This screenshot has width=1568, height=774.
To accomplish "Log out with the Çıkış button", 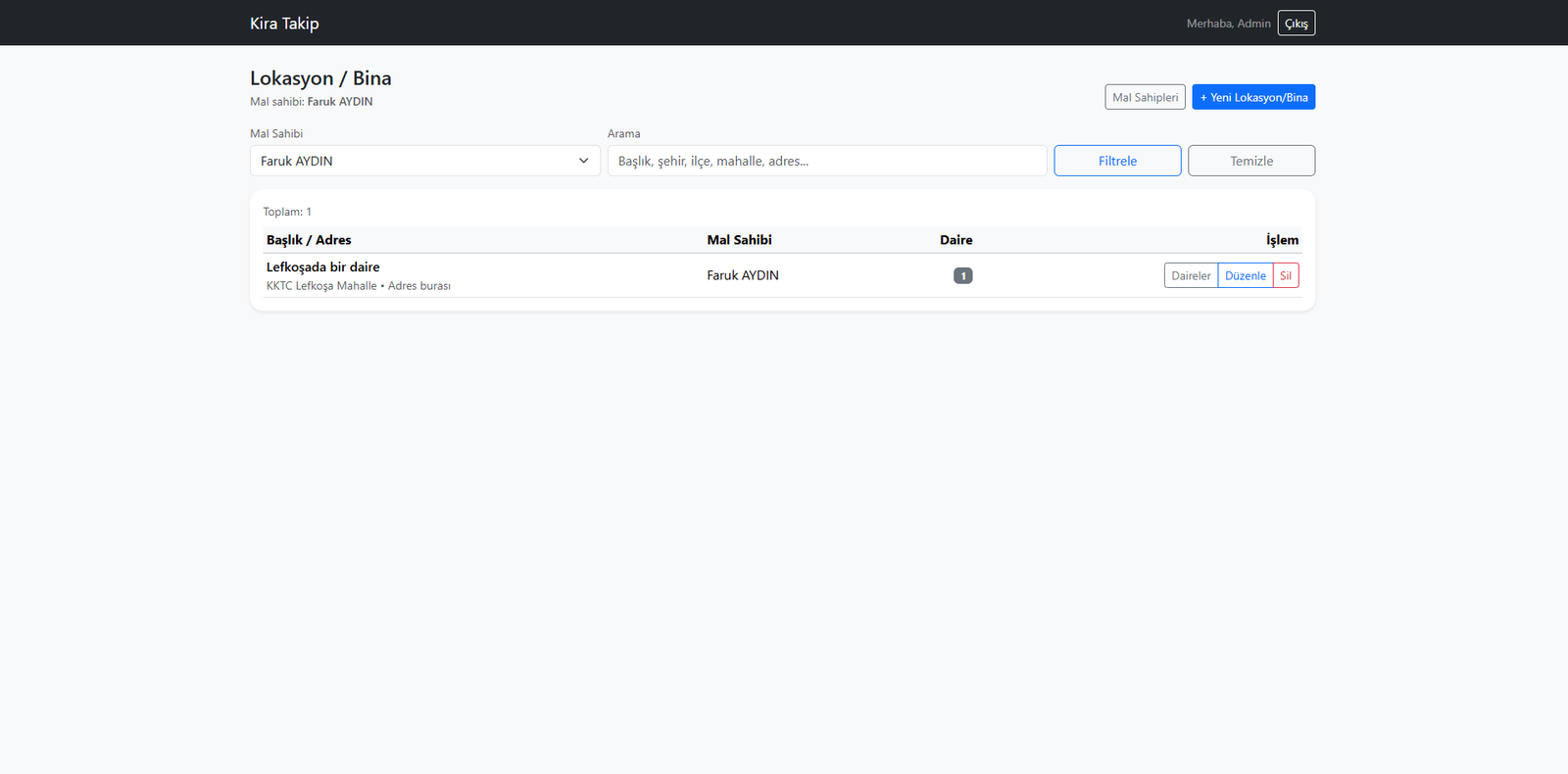I will 1296,24.
